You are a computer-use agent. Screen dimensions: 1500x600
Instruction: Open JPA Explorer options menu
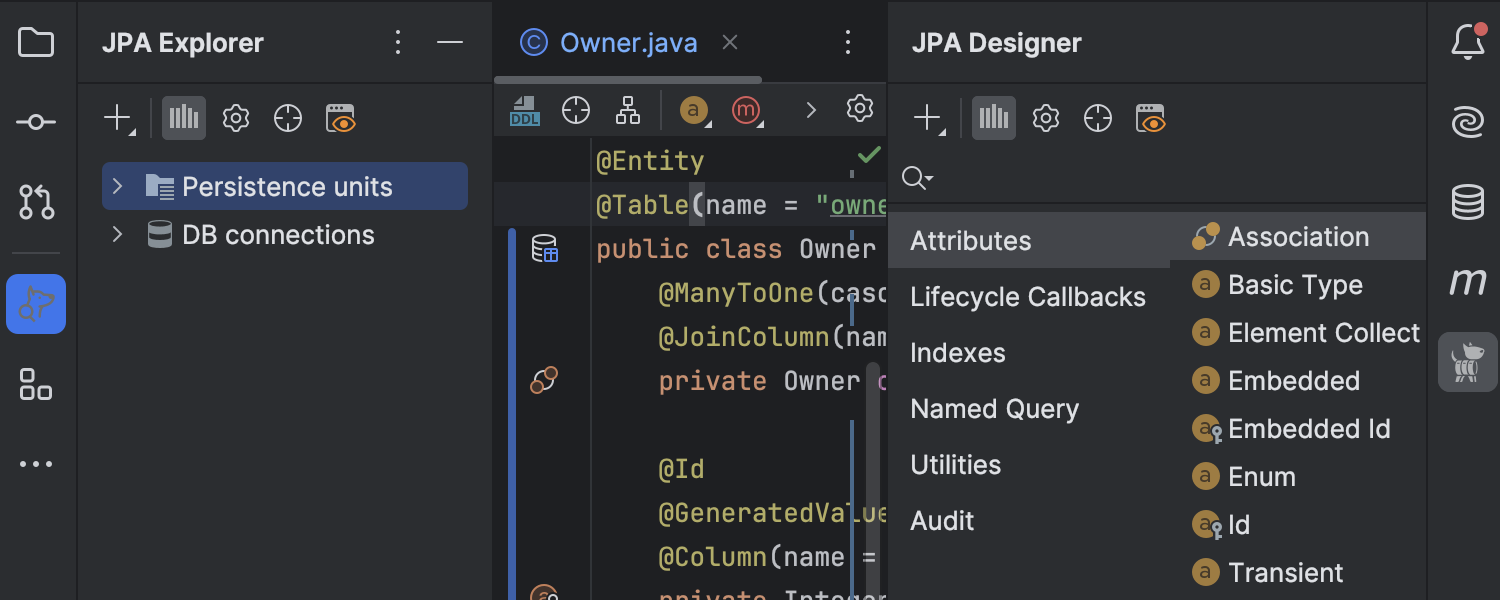click(398, 42)
